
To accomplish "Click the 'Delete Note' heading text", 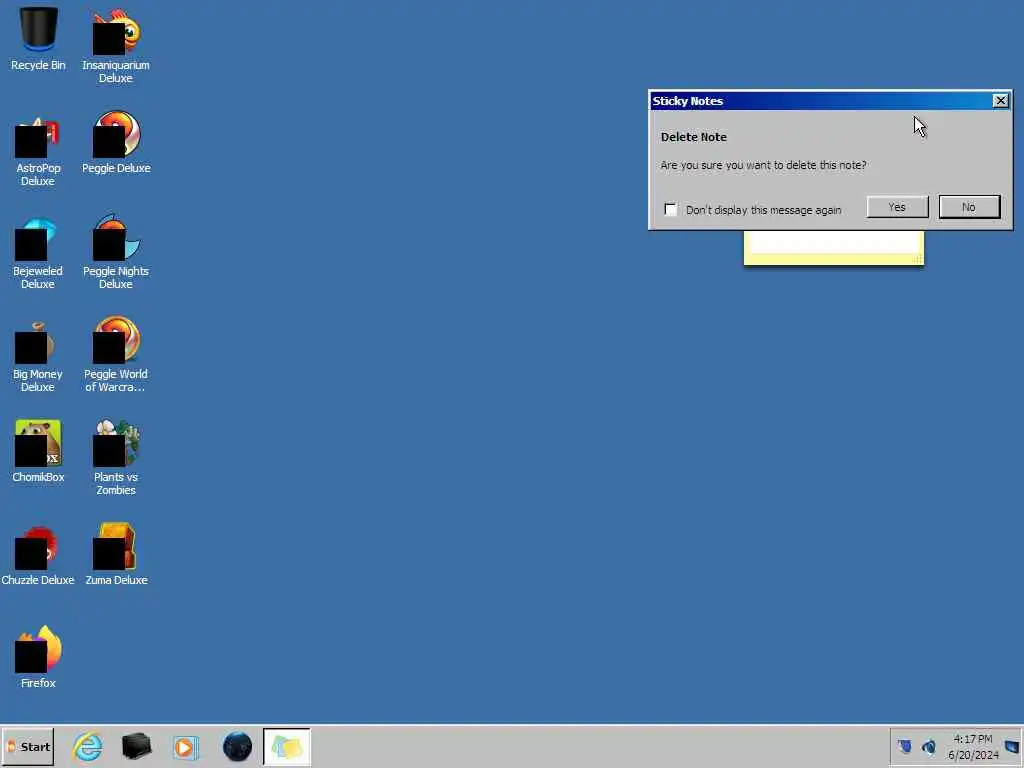I will coord(694,137).
